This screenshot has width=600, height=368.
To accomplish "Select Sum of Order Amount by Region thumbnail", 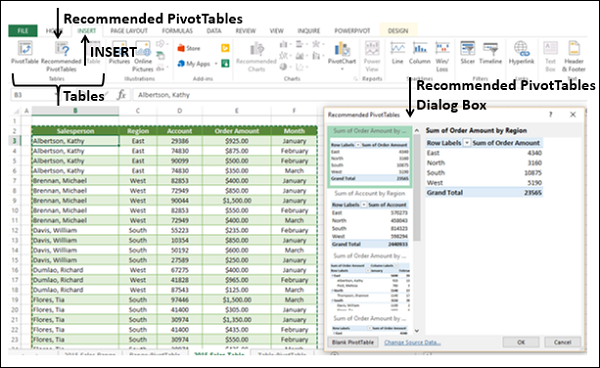I will coord(369,157).
